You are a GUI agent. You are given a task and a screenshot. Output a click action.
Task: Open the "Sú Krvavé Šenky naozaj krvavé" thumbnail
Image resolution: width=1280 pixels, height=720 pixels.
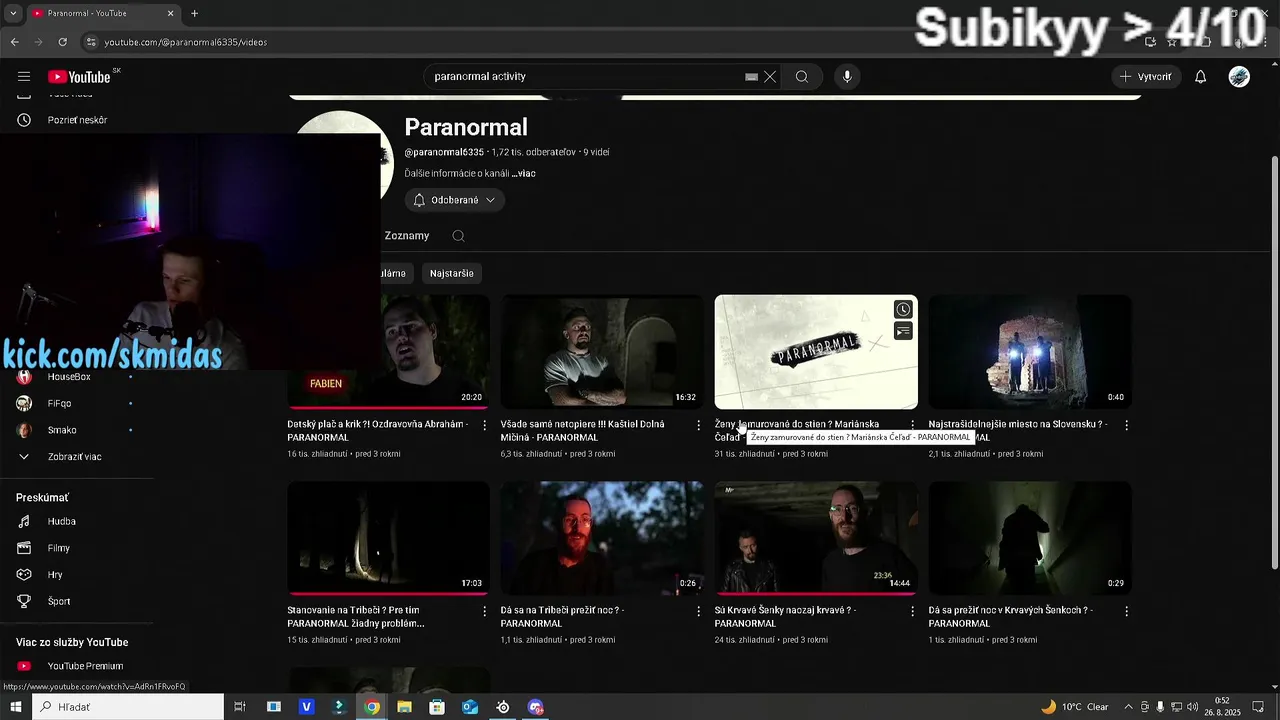click(x=816, y=538)
